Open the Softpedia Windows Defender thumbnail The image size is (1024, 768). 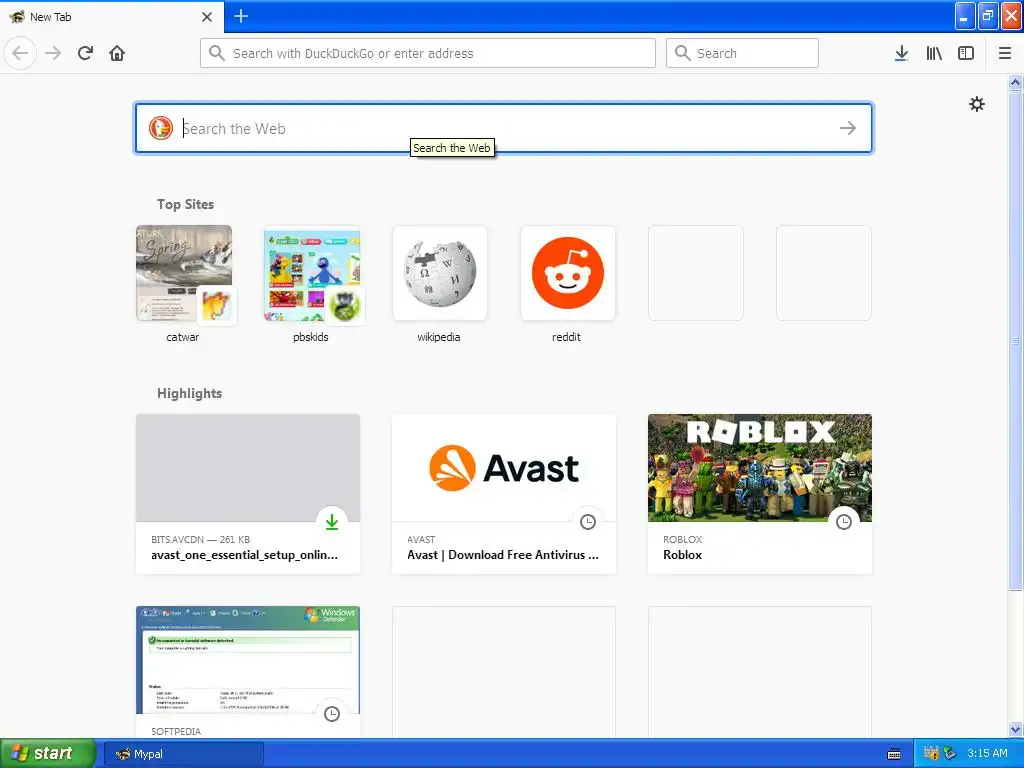(248, 660)
